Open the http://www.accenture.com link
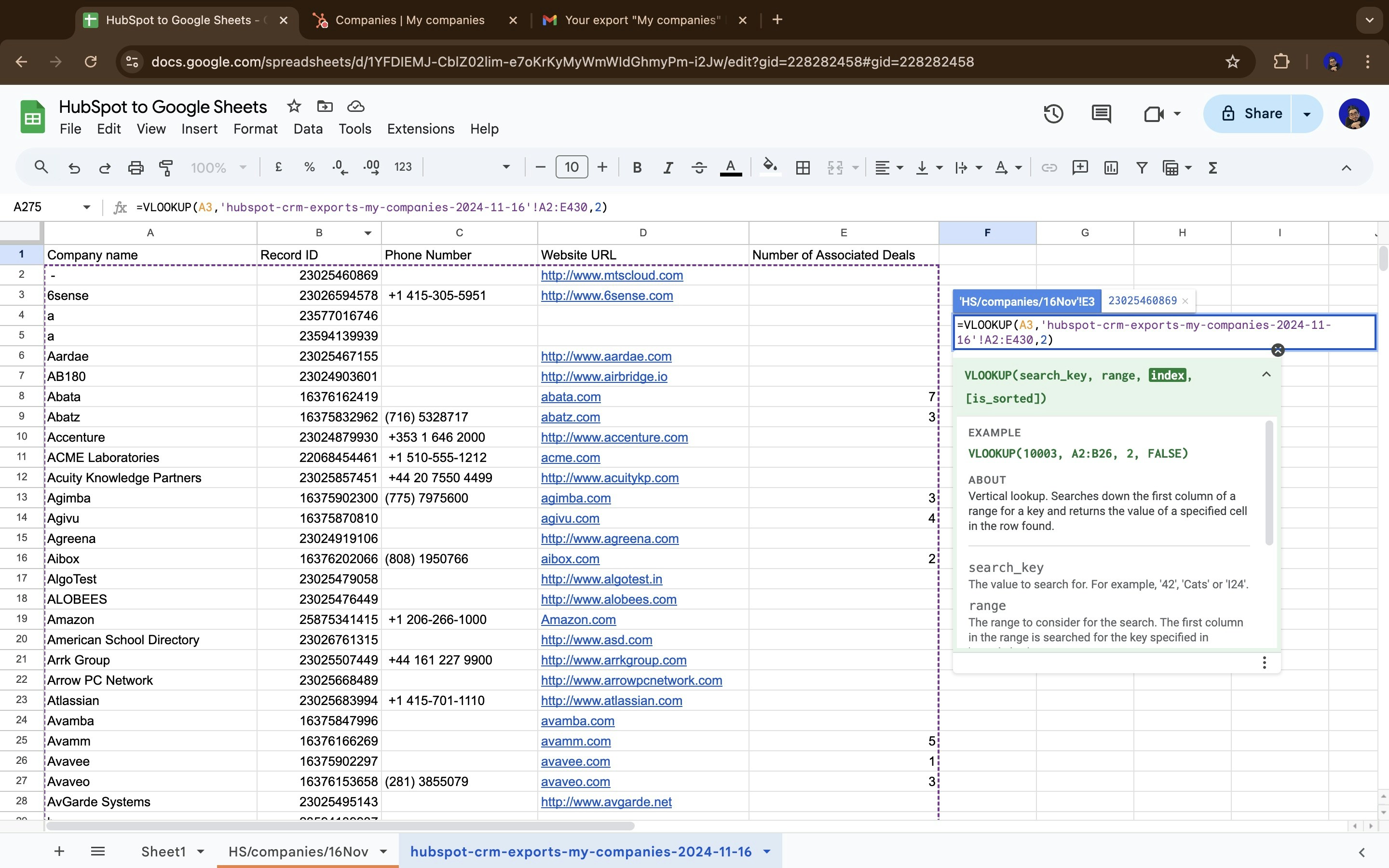Image resolution: width=1389 pixels, height=868 pixels. click(x=613, y=437)
